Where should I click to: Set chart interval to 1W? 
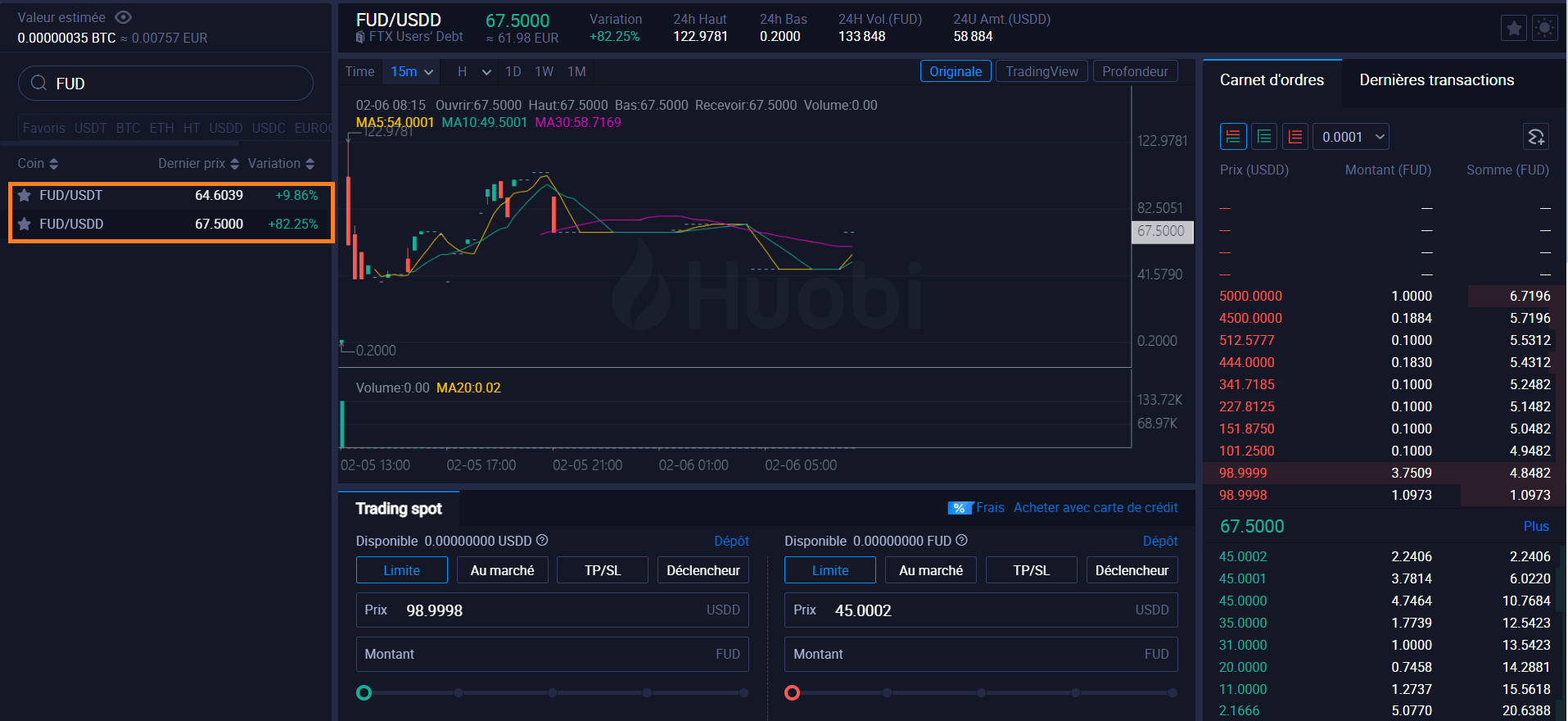pos(545,72)
